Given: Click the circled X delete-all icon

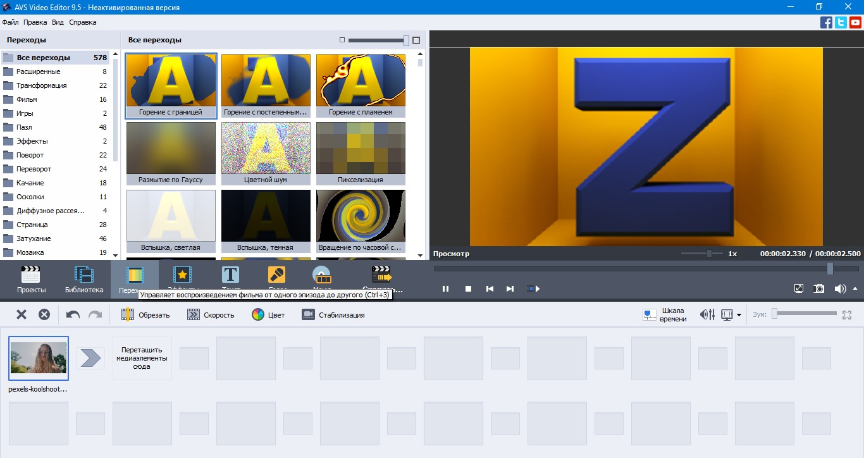Looking at the screenshot, I should tap(44, 315).
